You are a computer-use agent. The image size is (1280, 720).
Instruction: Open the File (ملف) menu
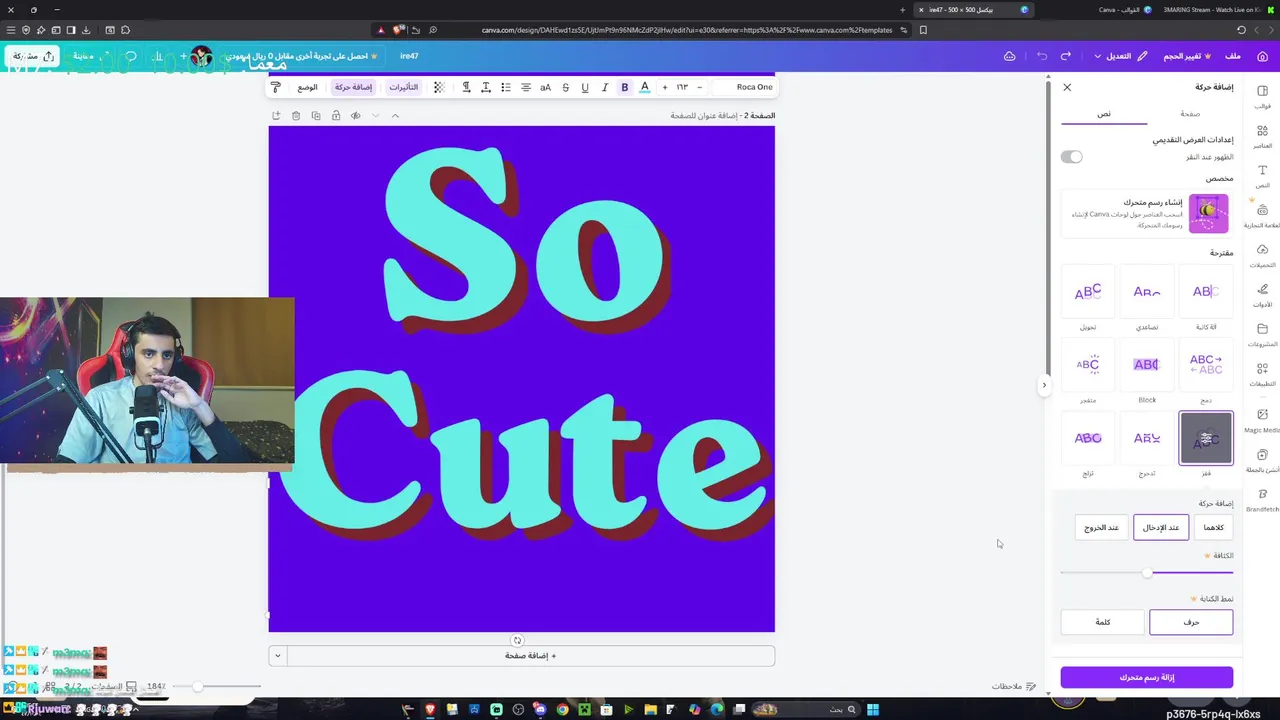1233,56
